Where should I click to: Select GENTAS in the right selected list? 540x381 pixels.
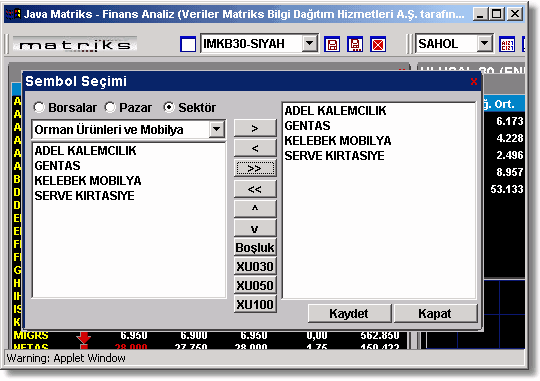(307, 126)
